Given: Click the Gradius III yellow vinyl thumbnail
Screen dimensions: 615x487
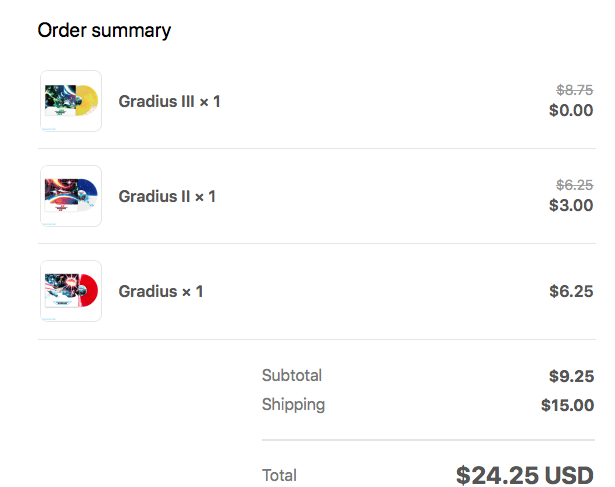Looking at the screenshot, I should click(70, 101).
